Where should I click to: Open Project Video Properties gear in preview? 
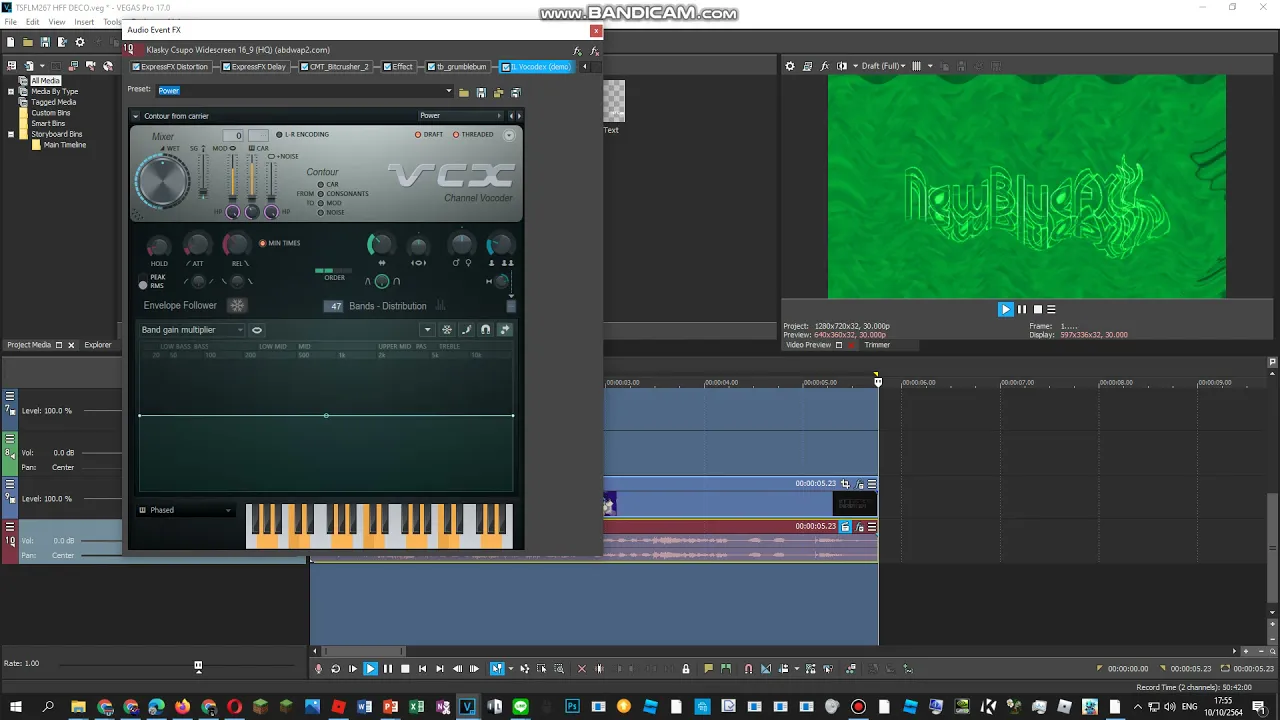790,66
